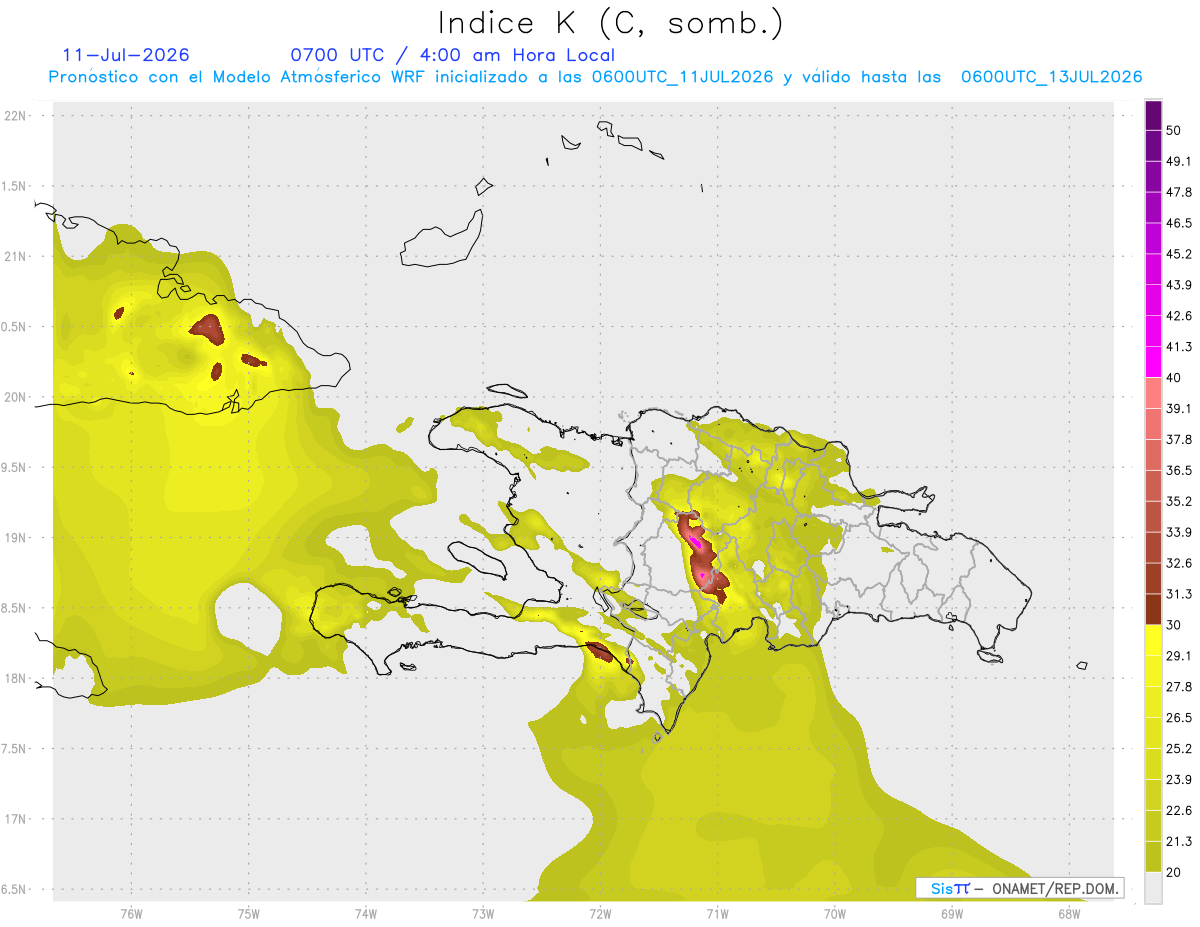Screen dimensions: 1200x927
Task: Click the '46.5' legend value
Action: (x=1179, y=223)
